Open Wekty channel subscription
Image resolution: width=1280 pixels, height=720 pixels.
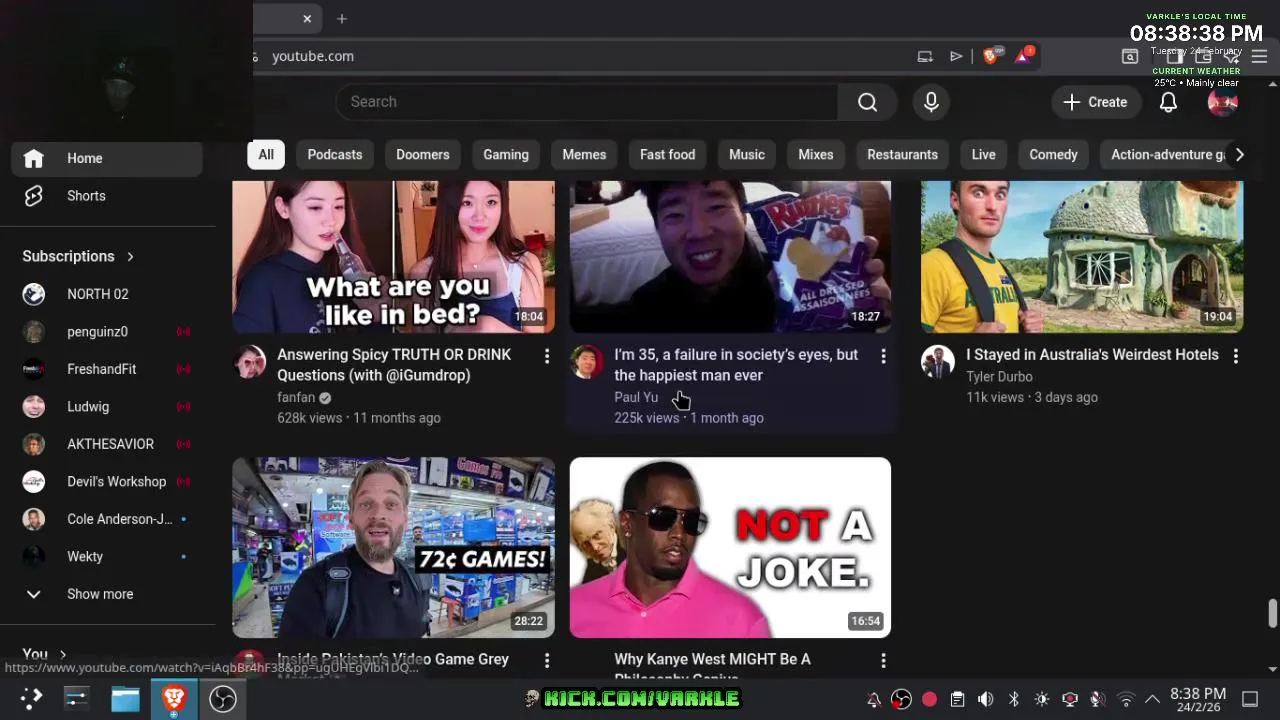click(108, 557)
